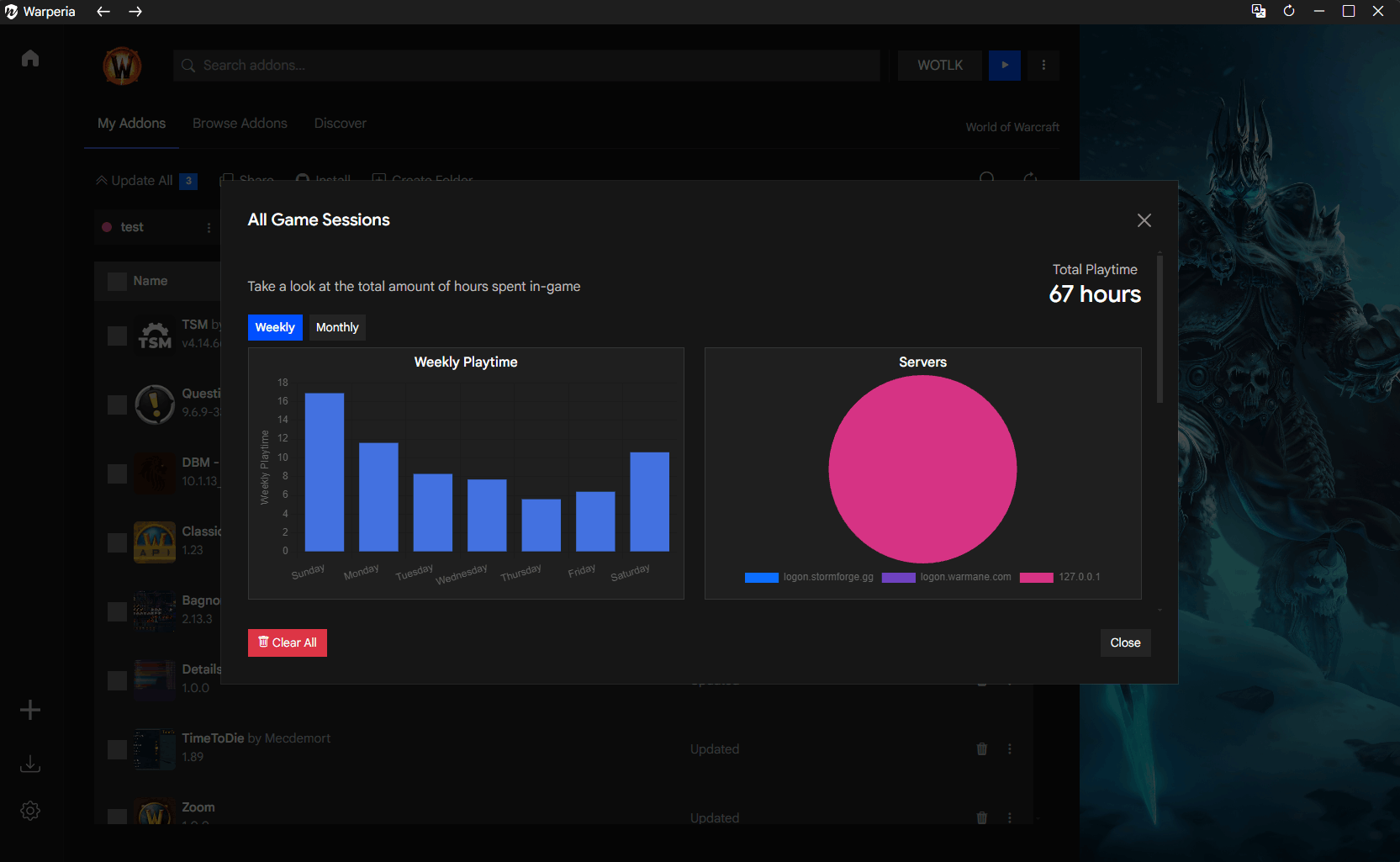Viewport: 1400px width, 862px height.
Task: Click the Saturday bar in the chart
Action: pos(650,502)
